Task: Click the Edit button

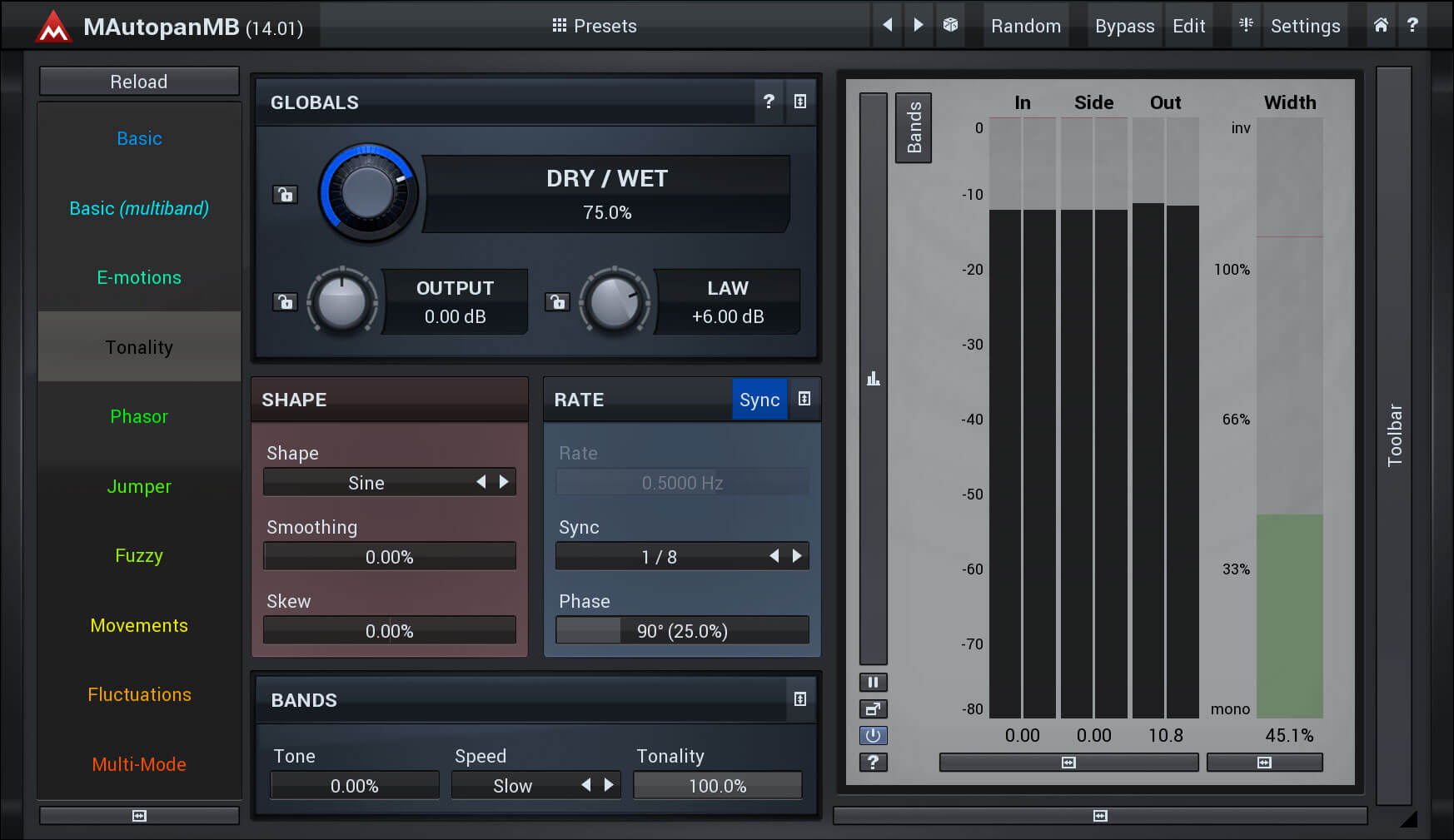Action: [x=1188, y=26]
